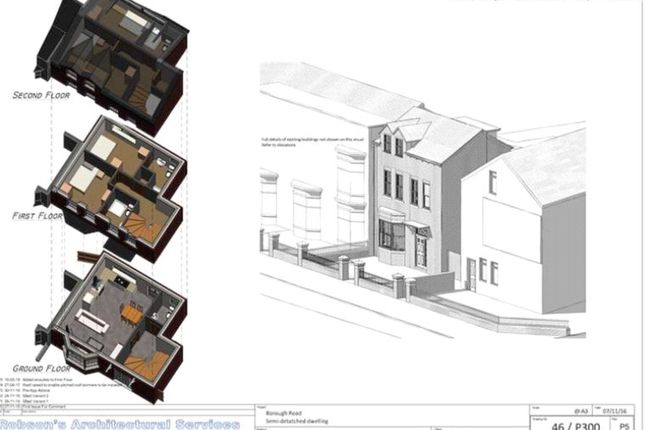645x430 pixels.
Task: Select the Ground Floor 3D cutaway model
Action: [117, 327]
